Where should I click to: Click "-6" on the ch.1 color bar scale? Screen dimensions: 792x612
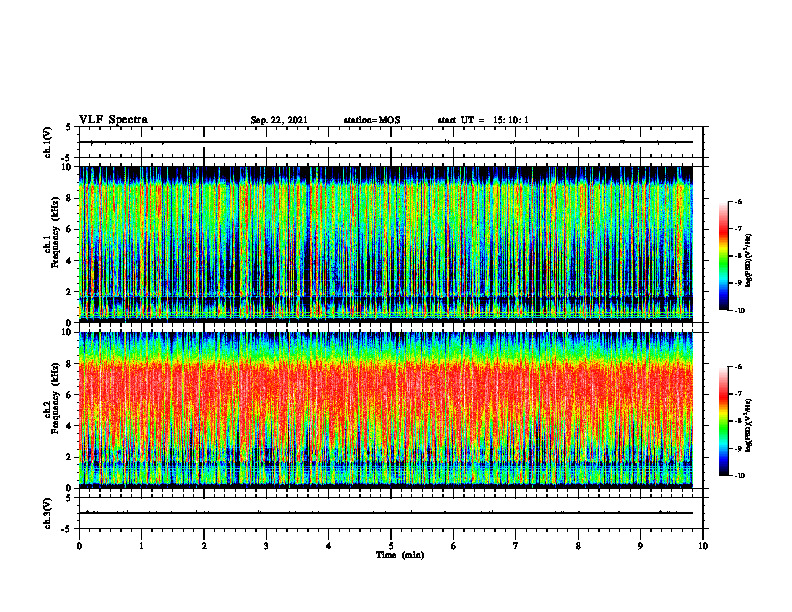[x=738, y=202]
